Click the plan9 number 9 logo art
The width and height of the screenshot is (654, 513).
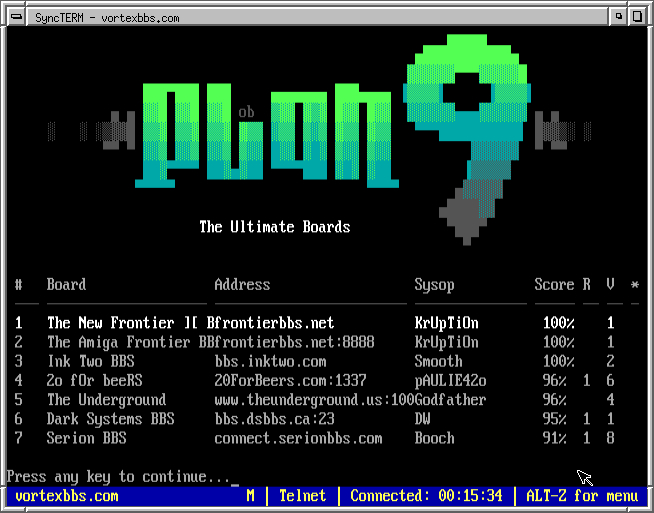pos(466,140)
